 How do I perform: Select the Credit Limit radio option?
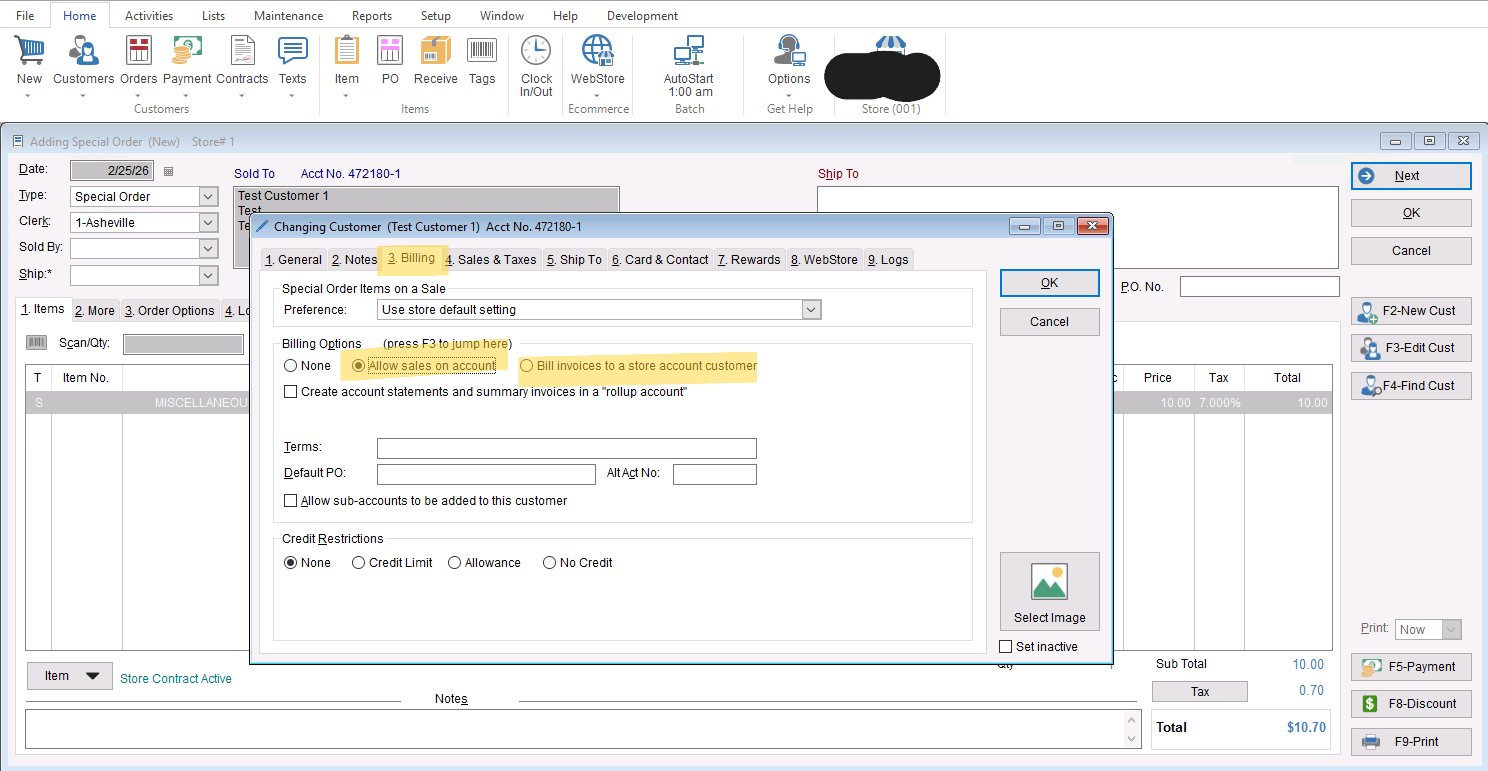[359, 563]
